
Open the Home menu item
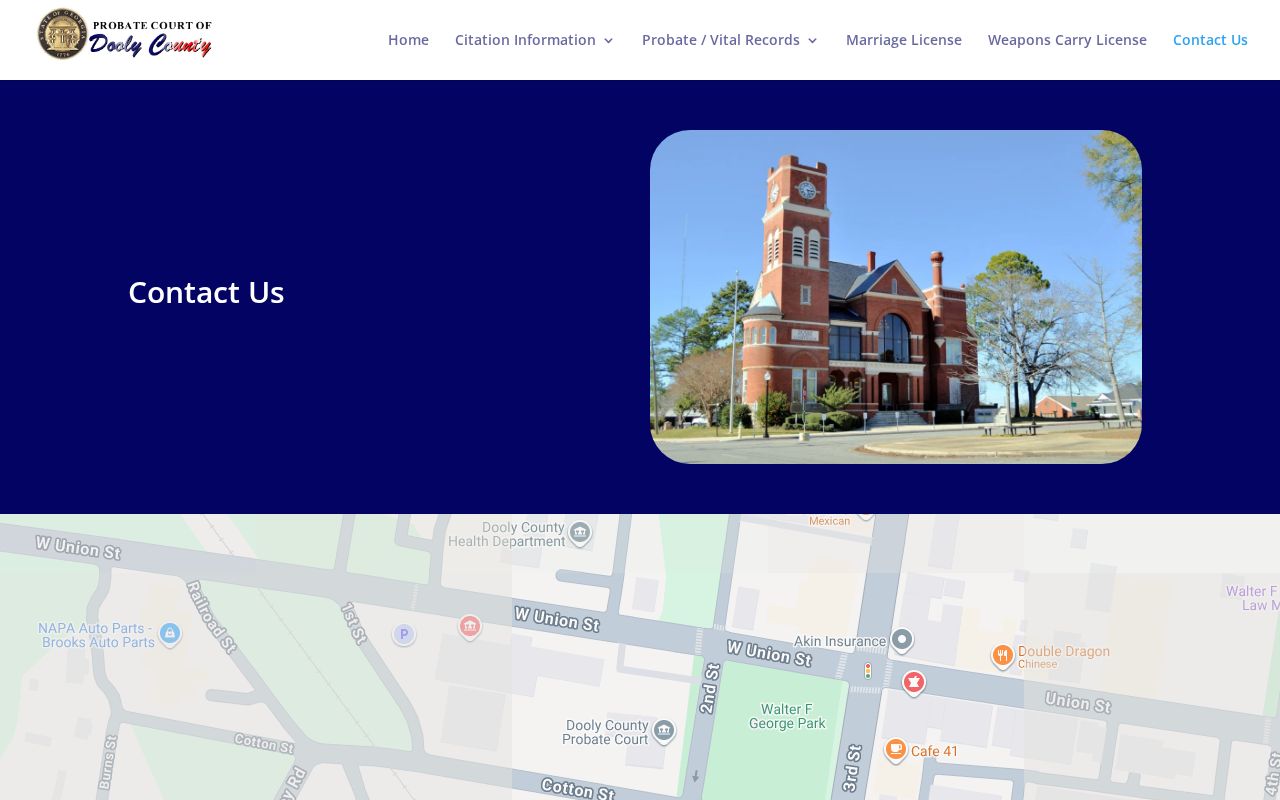tap(408, 40)
